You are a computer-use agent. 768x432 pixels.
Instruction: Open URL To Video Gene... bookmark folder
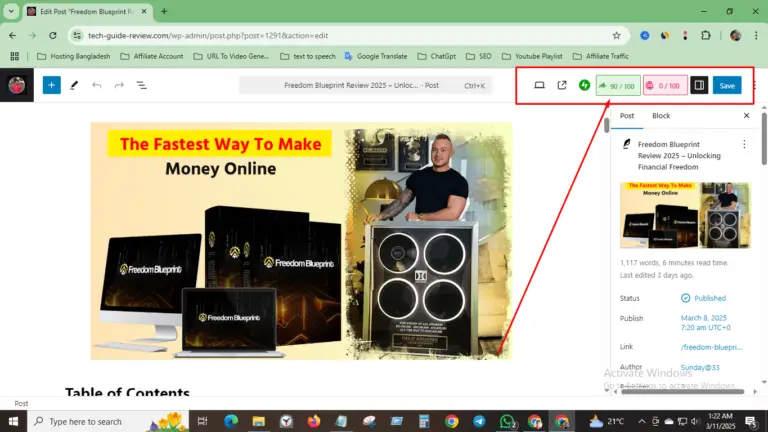pos(231,56)
